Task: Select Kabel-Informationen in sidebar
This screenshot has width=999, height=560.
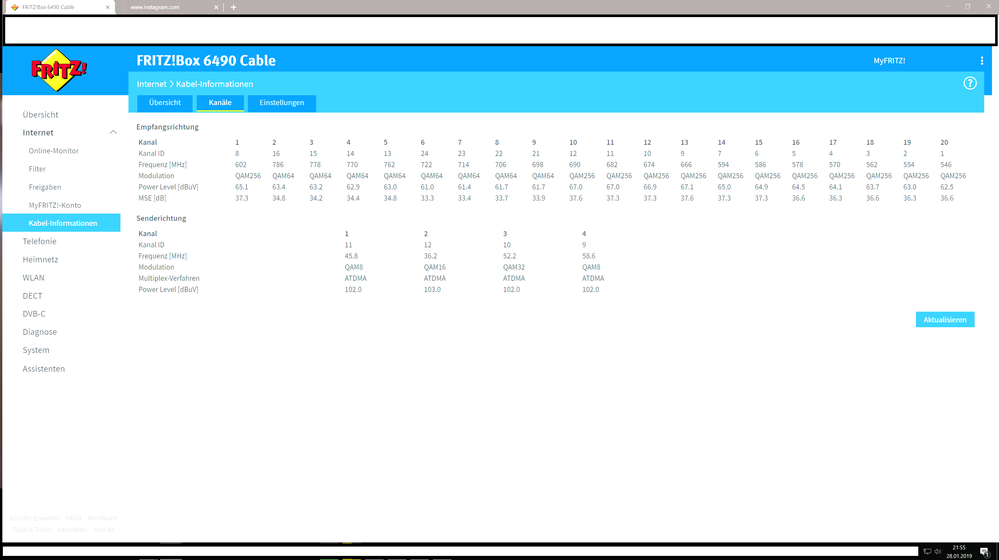Action: [x=62, y=223]
